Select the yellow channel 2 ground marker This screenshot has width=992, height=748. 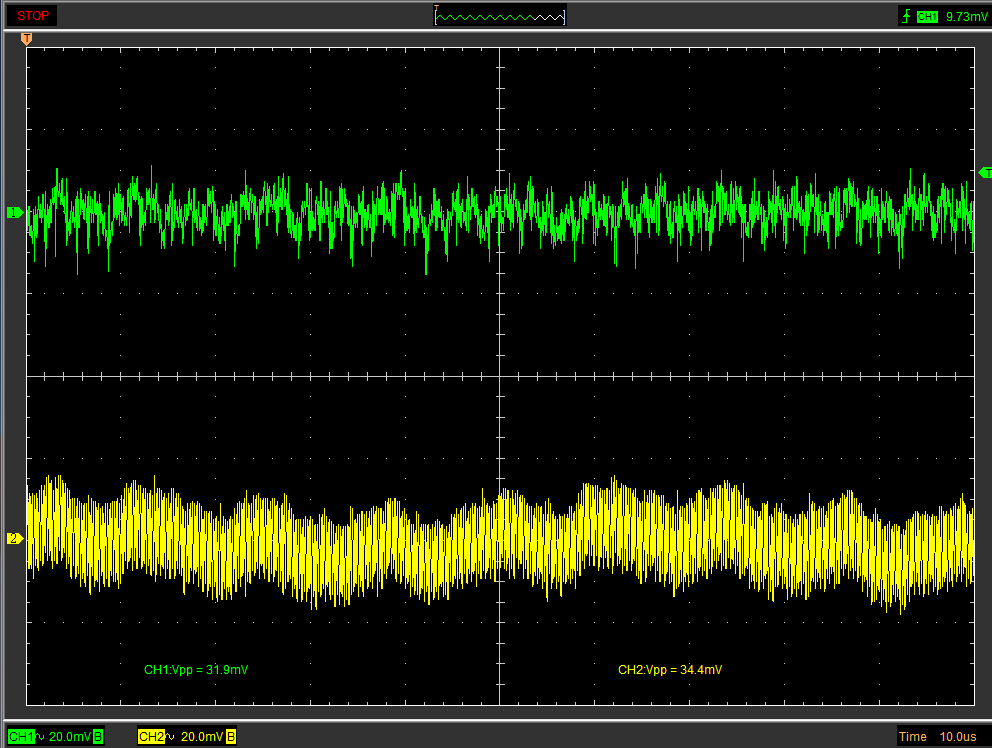click(14, 539)
